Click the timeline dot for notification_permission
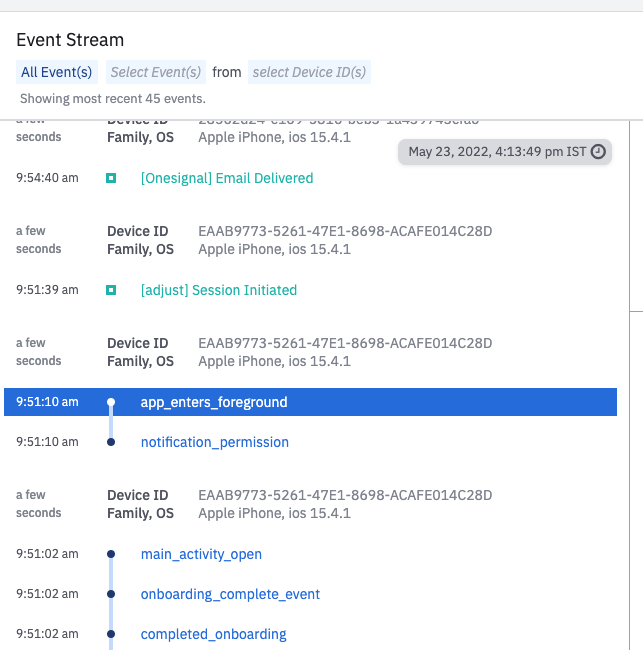643x650 pixels. (x=111, y=442)
